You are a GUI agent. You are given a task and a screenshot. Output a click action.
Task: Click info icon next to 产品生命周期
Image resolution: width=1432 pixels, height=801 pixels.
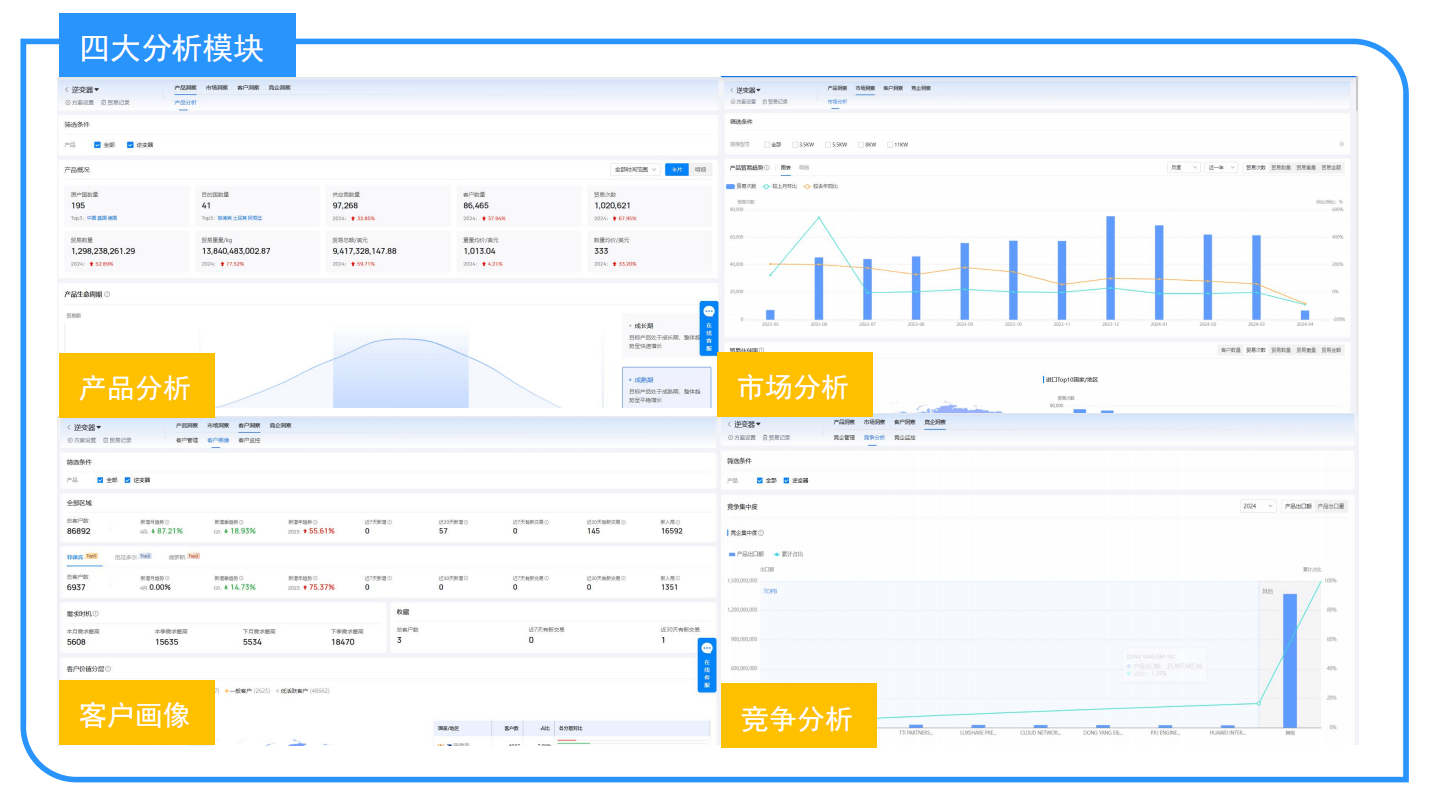coord(107,295)
